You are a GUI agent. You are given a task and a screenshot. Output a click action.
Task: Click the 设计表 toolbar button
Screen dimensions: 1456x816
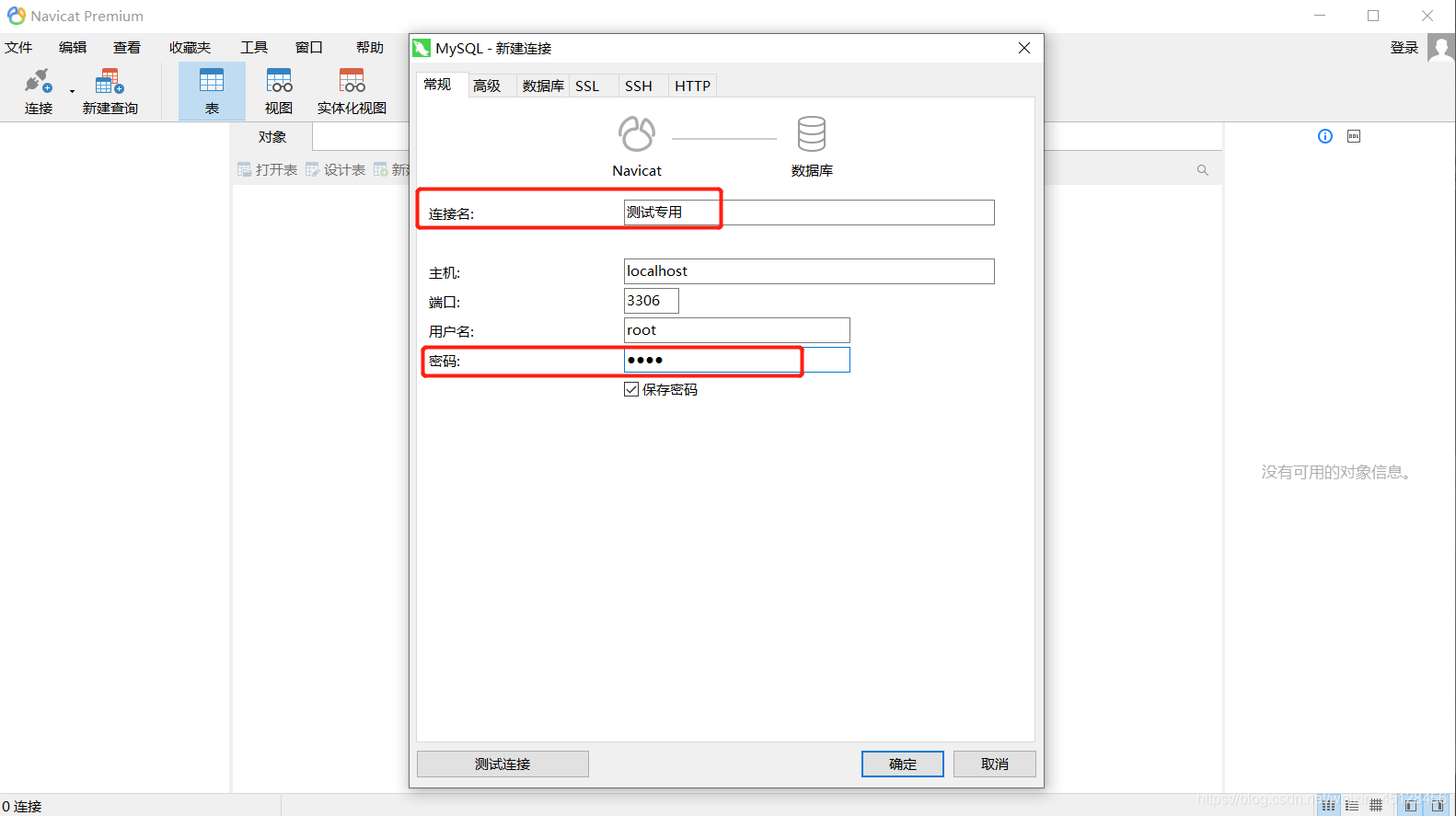335,170
